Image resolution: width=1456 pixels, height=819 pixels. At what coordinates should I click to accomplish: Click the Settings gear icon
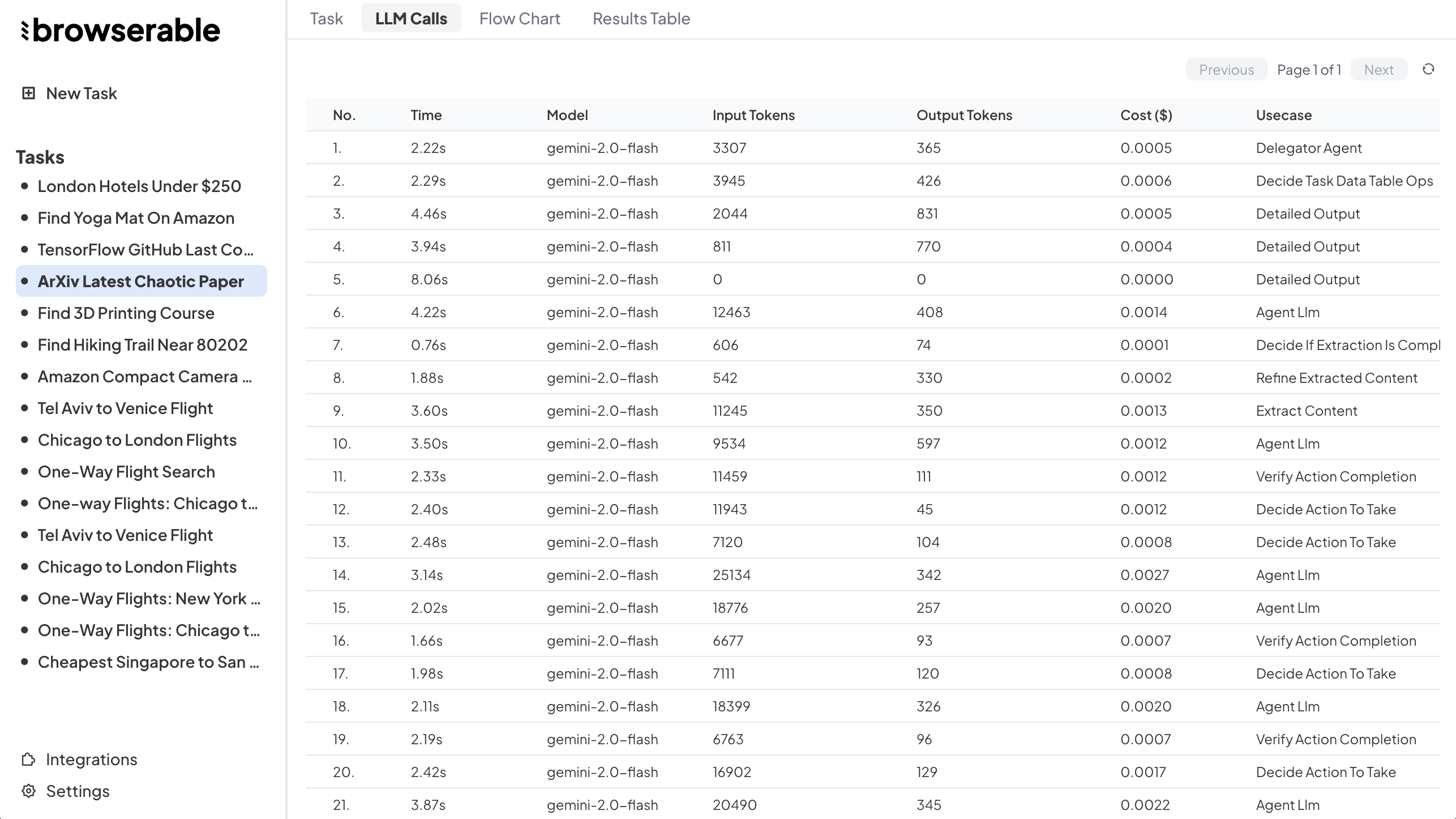[28, 791]
